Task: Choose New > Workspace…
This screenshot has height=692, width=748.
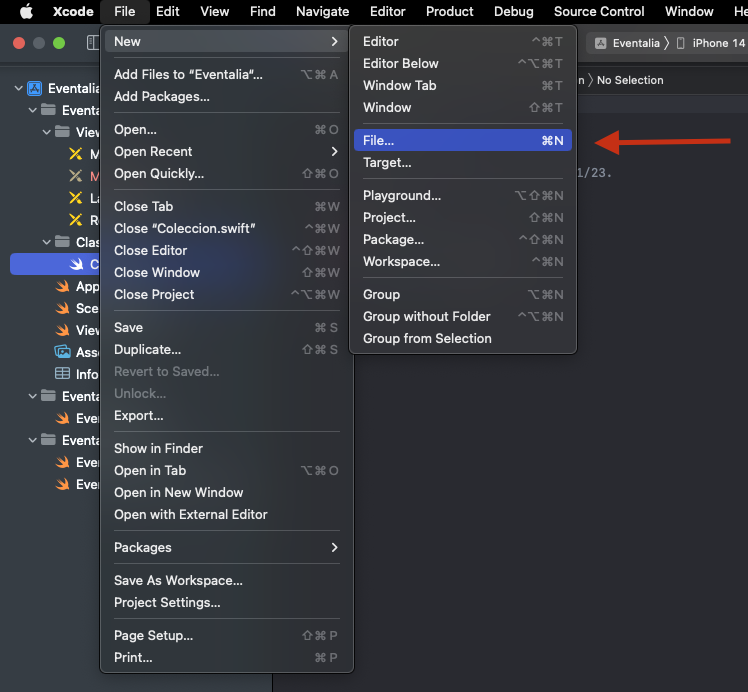Action: (x=463, y=261)
